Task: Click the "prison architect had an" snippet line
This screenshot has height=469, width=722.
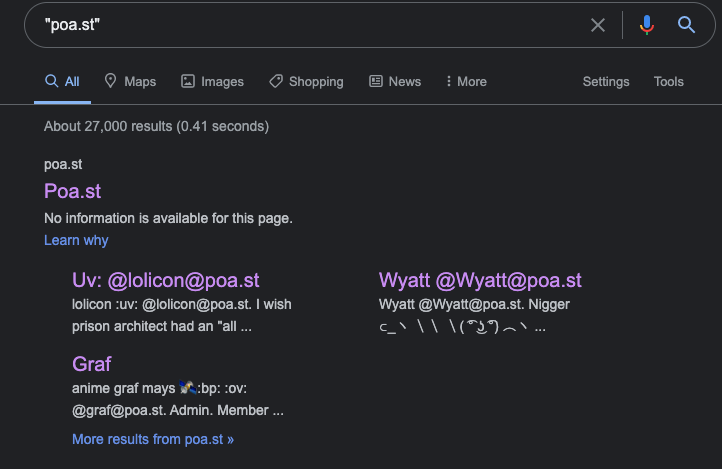Action: [162, 326]
